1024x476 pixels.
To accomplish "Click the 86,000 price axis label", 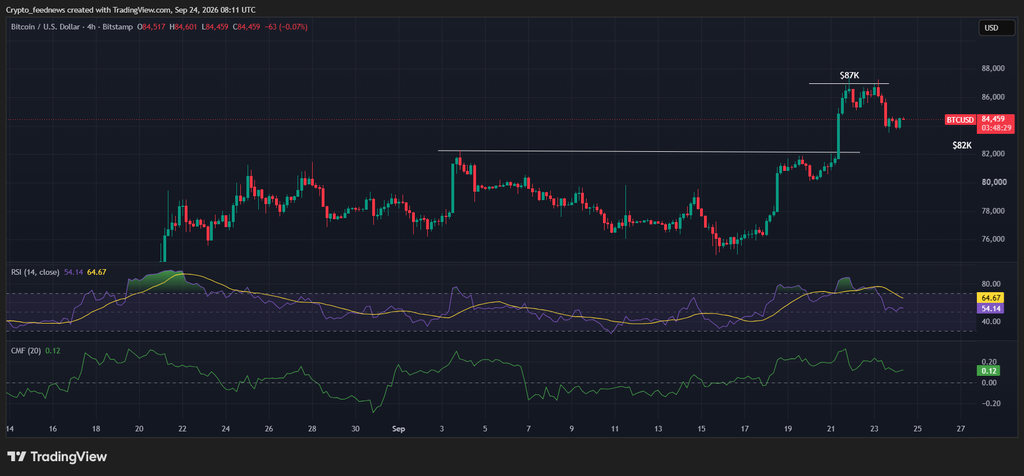I will (993, 97).
